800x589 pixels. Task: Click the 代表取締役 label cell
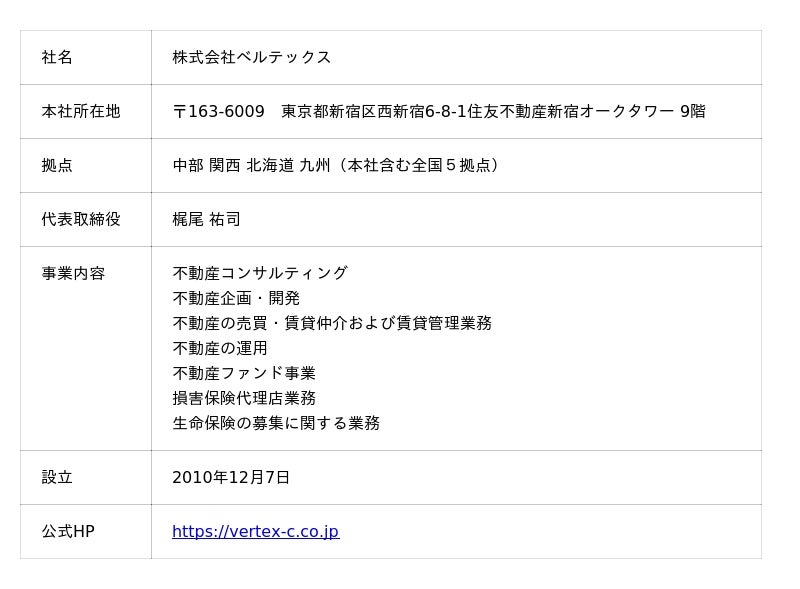pos(81,220)
